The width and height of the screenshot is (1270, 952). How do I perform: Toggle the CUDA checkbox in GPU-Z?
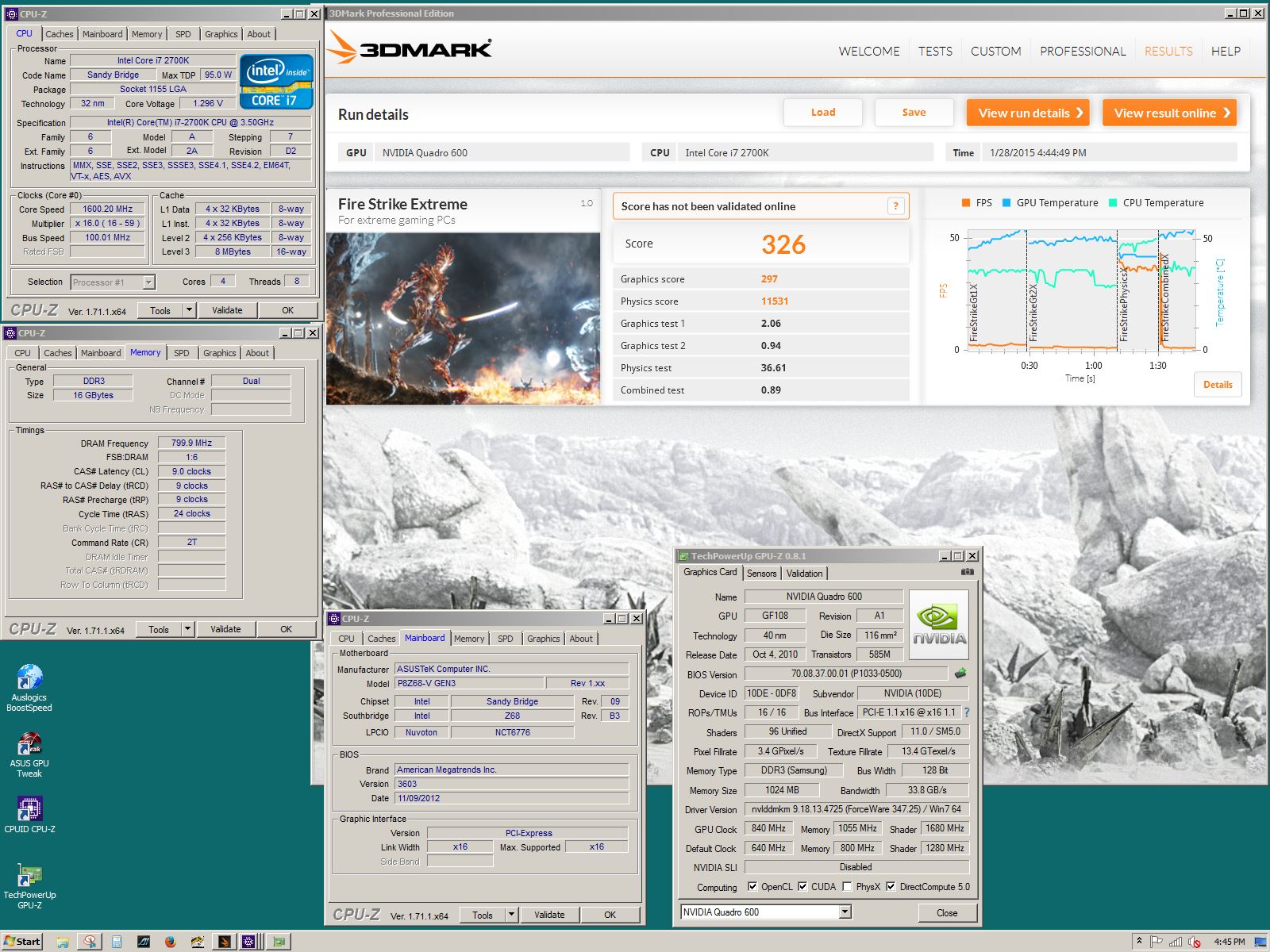coord(802,887)
